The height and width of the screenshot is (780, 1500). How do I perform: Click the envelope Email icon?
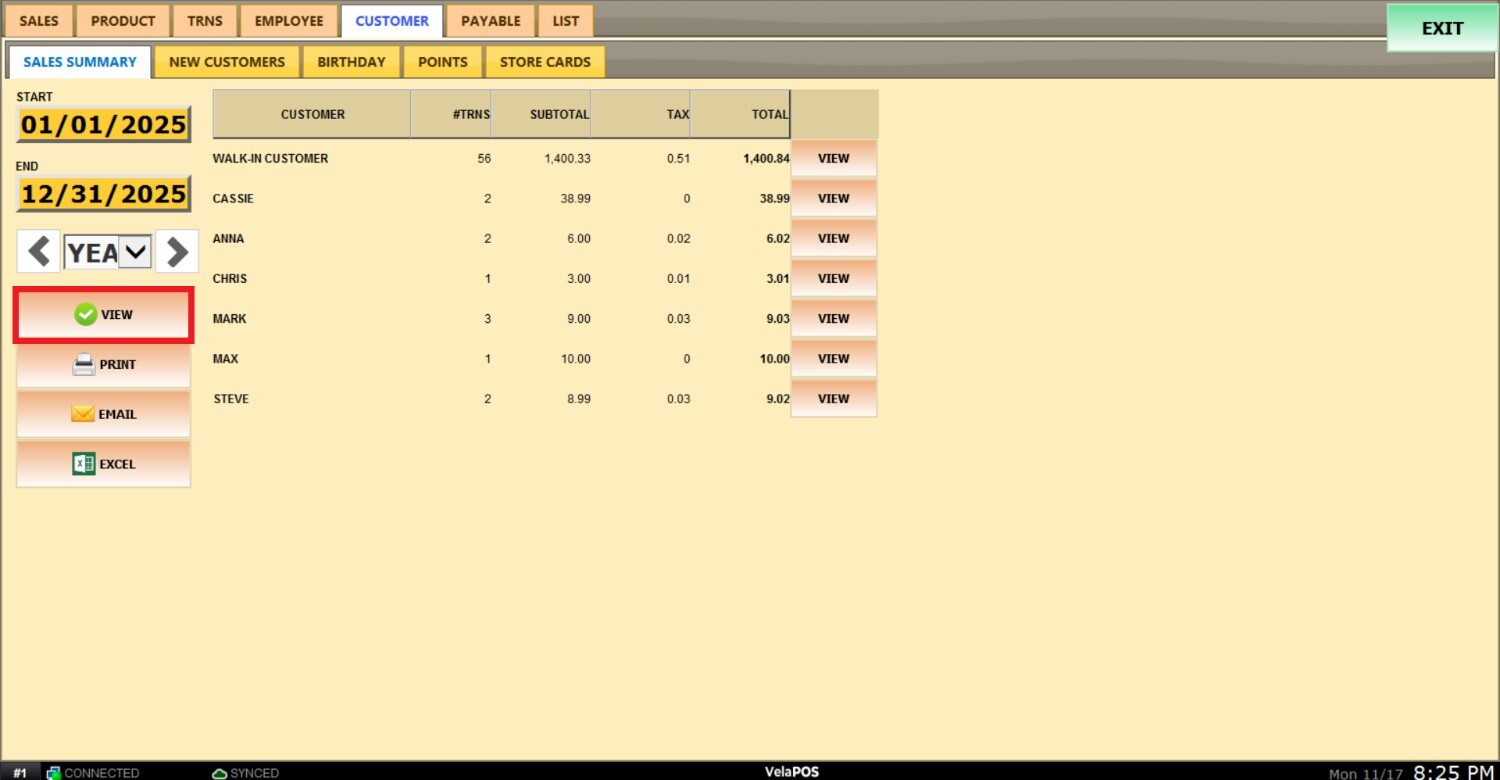click(83, 414)
